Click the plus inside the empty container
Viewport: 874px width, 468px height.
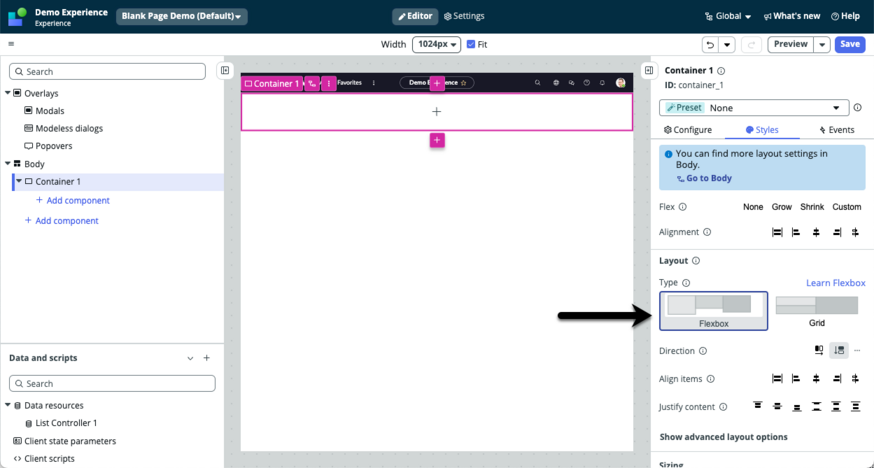point(436,112)
